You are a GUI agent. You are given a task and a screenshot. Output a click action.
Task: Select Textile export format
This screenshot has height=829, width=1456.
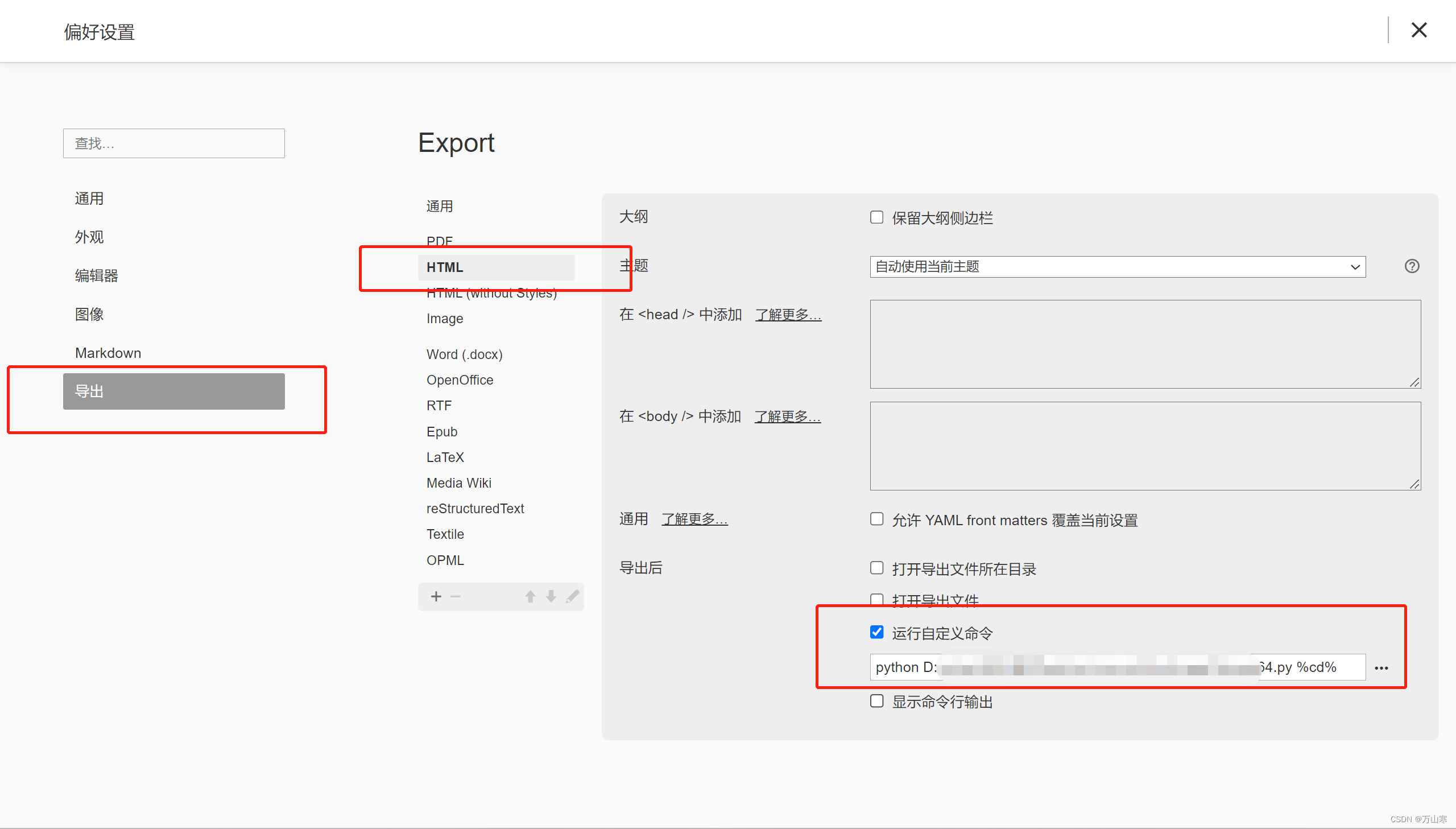point(445,534)
